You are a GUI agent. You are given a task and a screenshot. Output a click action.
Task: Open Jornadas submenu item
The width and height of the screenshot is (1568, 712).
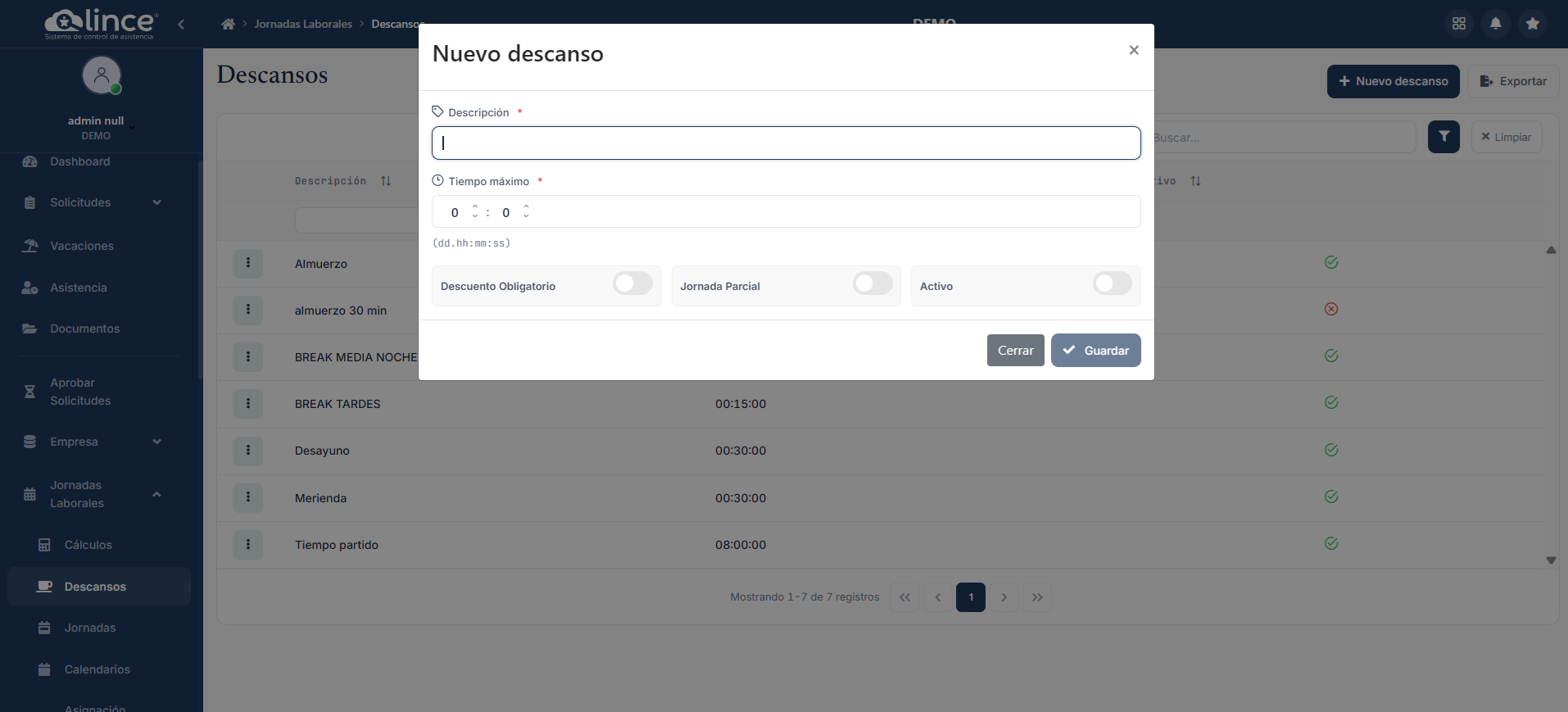pyautogui.click(x=90, y=628)
